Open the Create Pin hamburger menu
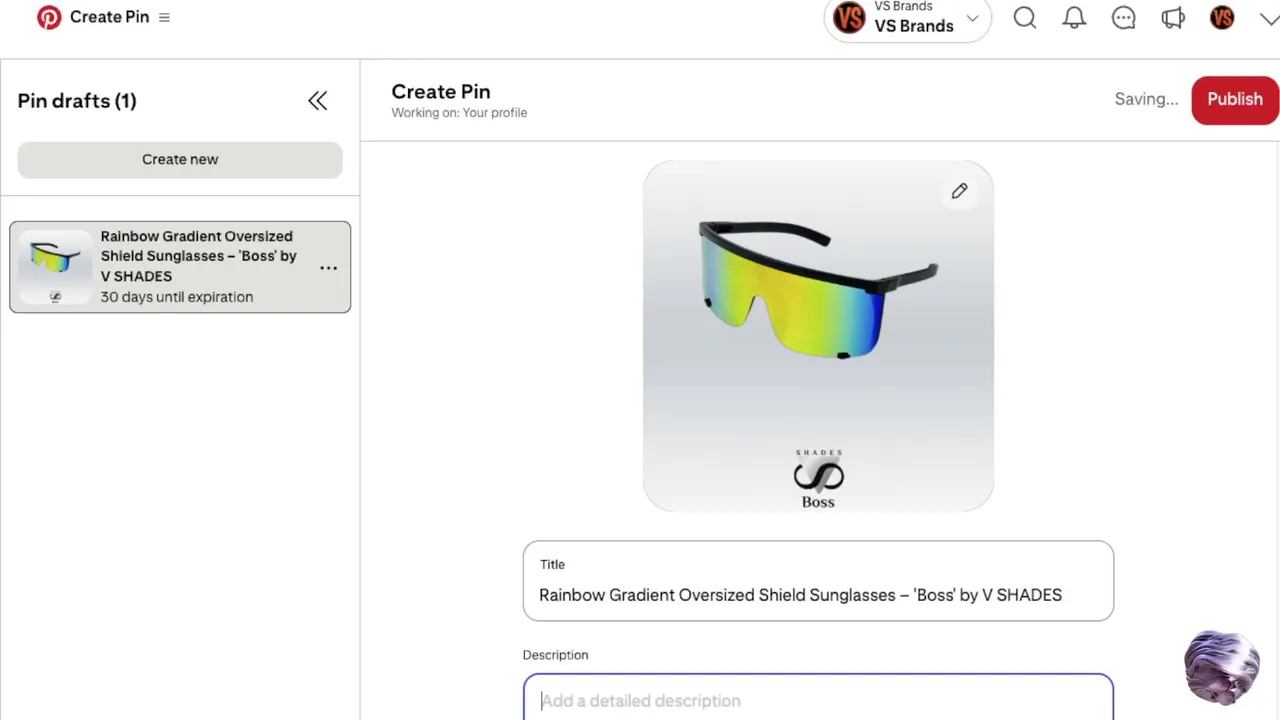This screenshot has width=1280, height=720. [x=164, y=18]
